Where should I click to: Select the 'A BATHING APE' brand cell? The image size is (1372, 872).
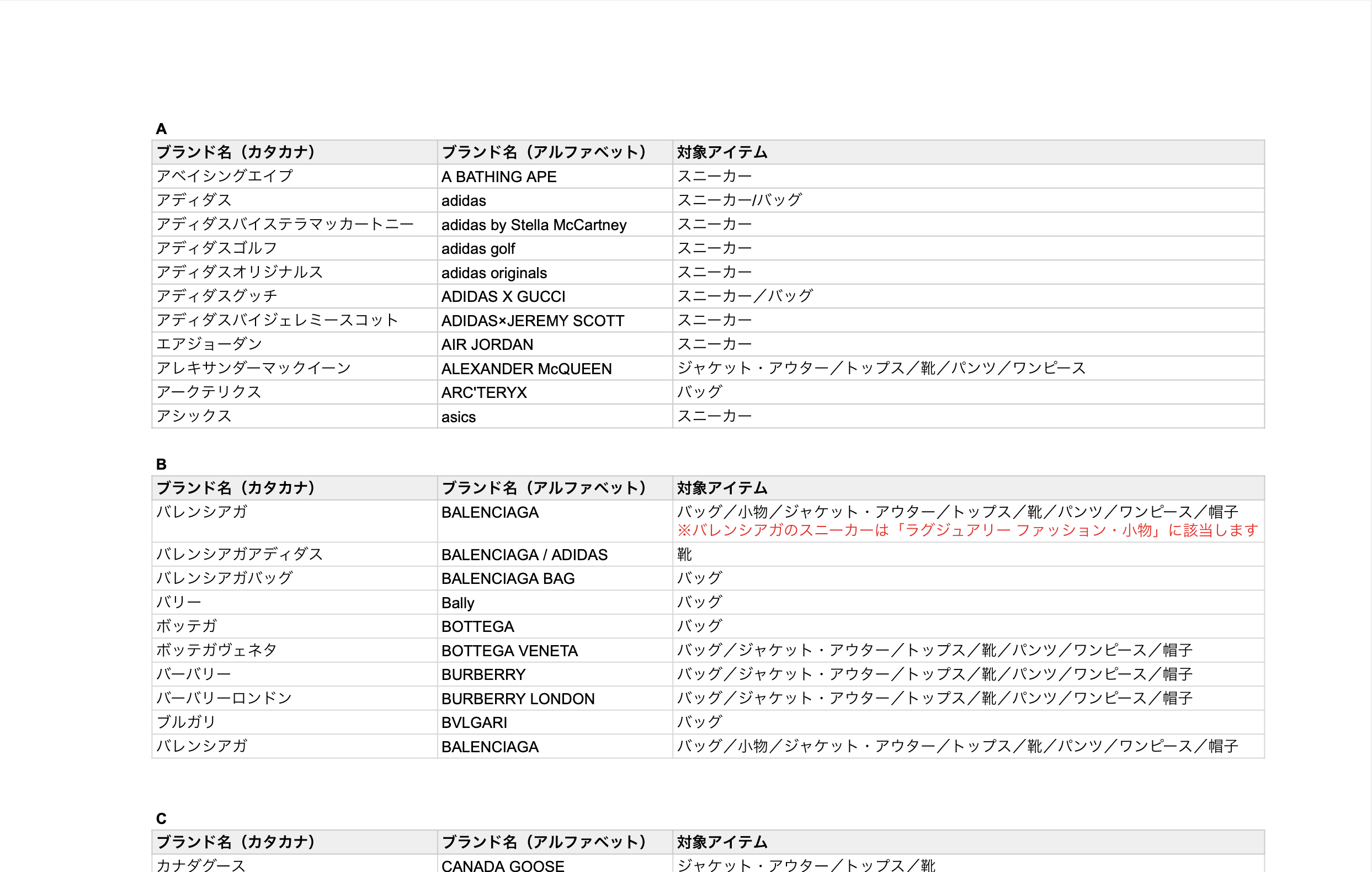[x=555, y=176]
